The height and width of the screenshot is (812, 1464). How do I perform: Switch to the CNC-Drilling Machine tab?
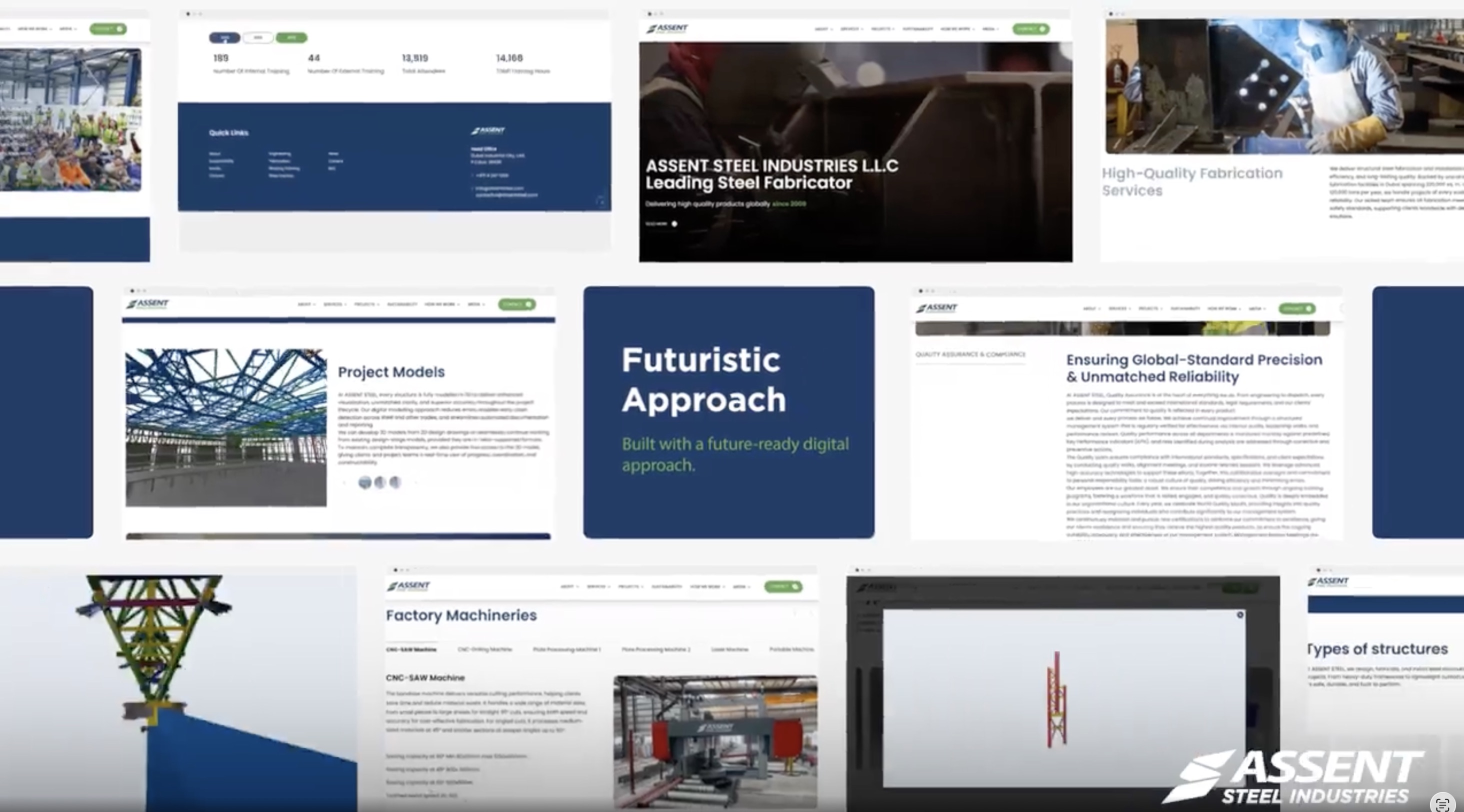(485, 649)
